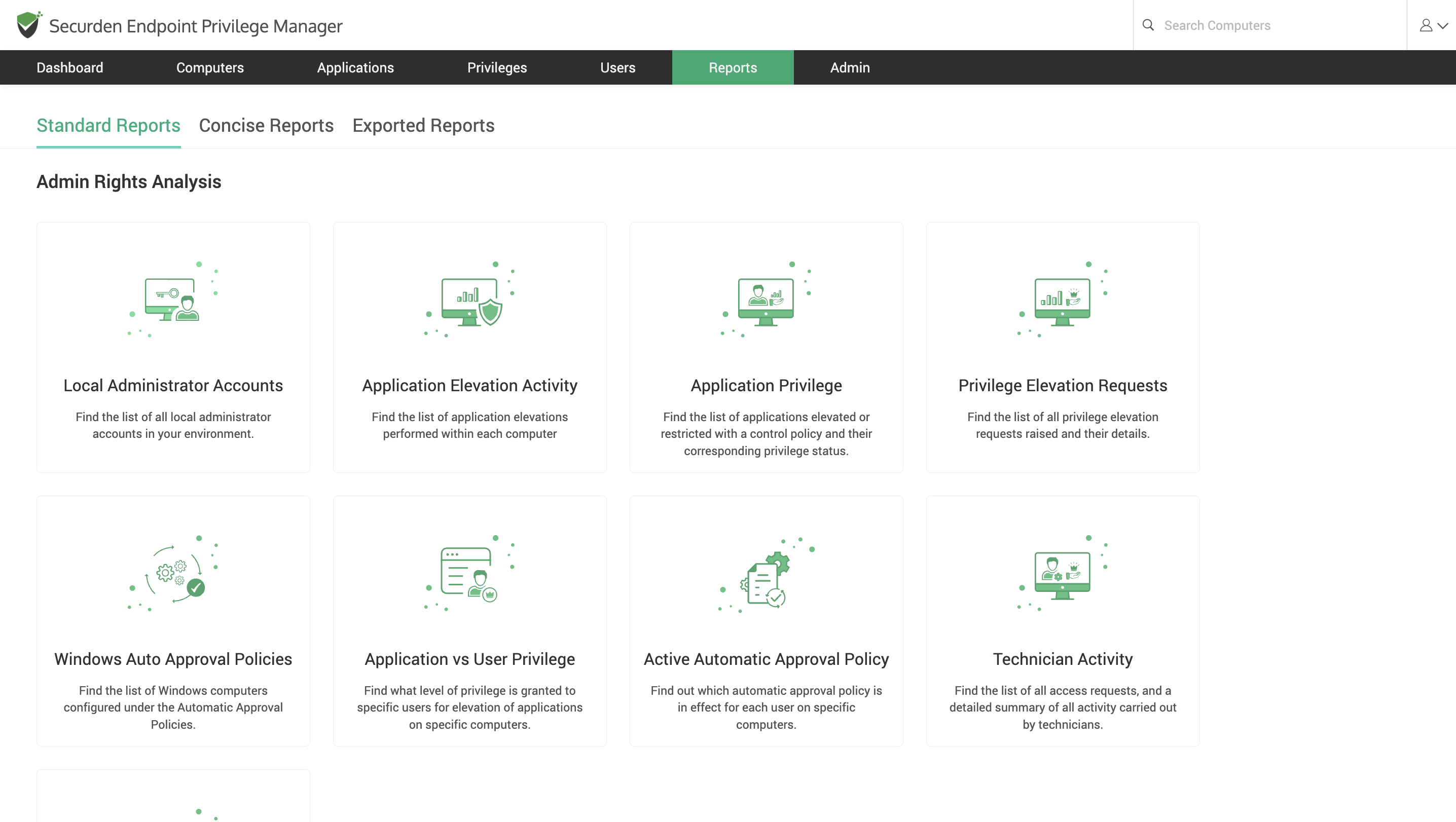Viewport: 1456px width, 822px height.
Task: Select the Reports menu item
Action: coord(733,68)
